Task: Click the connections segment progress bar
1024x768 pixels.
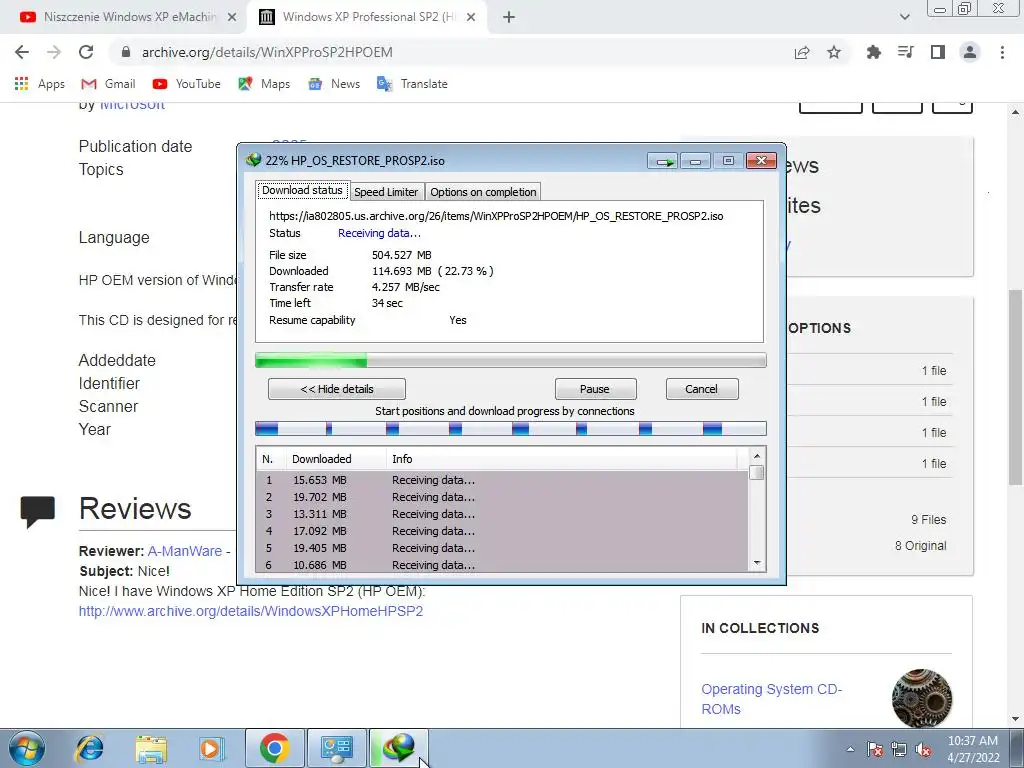Action: [x=511, y=429]
